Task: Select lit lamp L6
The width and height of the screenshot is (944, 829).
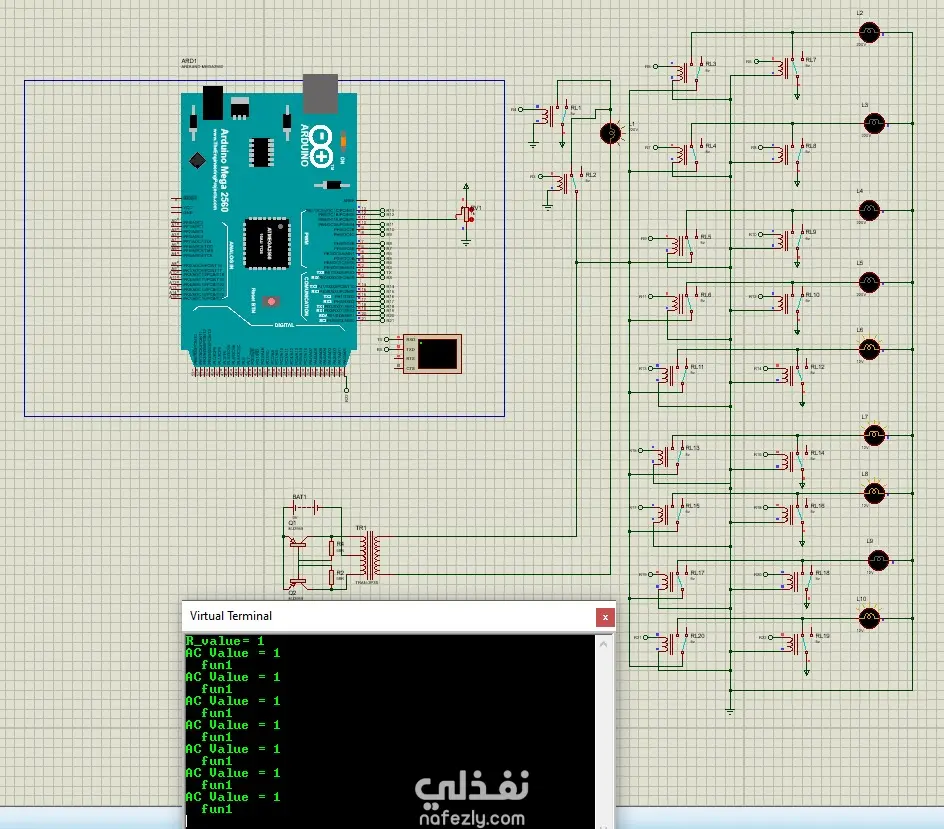Action: pyautogui.click(x=869, y=349)
